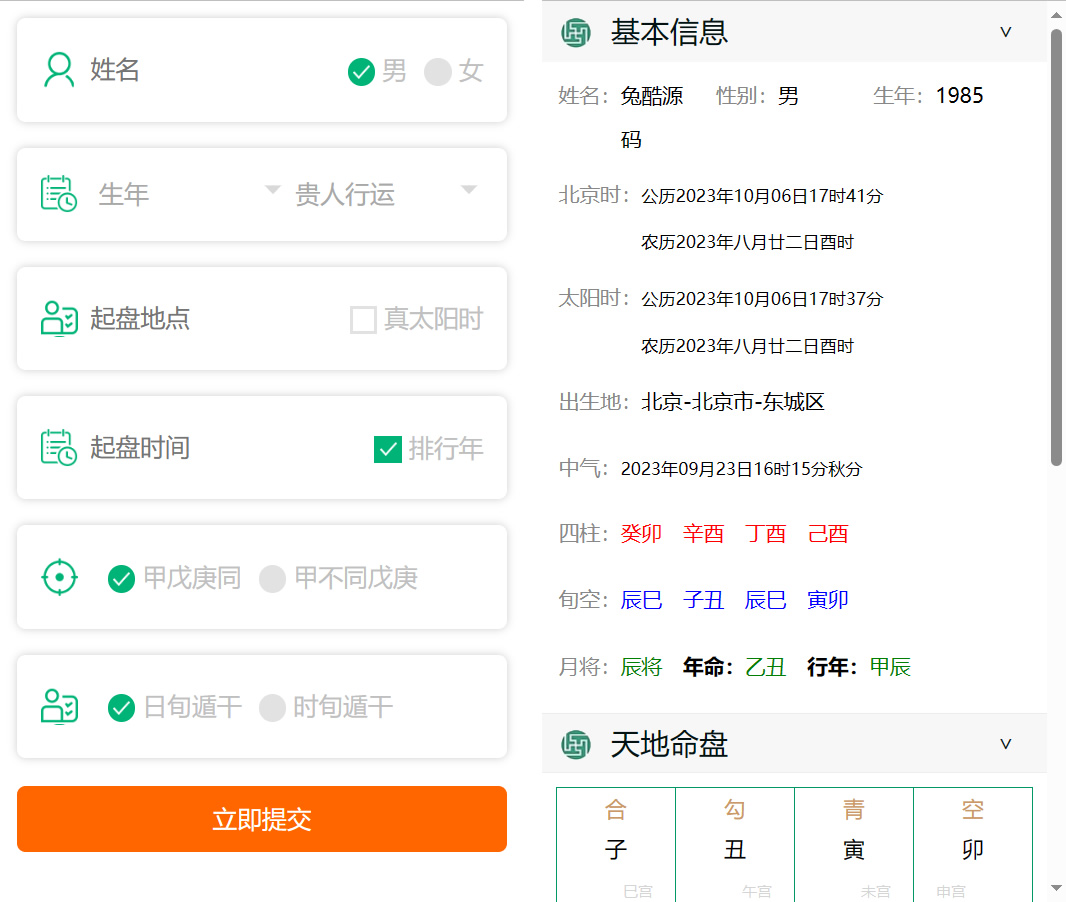
Task: Select the 时旬遁干 radio option
Action: (x=273, y=708)
